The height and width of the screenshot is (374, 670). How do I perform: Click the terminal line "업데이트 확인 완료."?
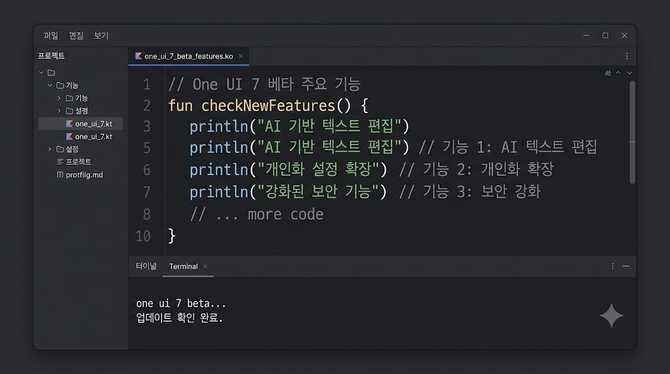click(x=179, y=318)
